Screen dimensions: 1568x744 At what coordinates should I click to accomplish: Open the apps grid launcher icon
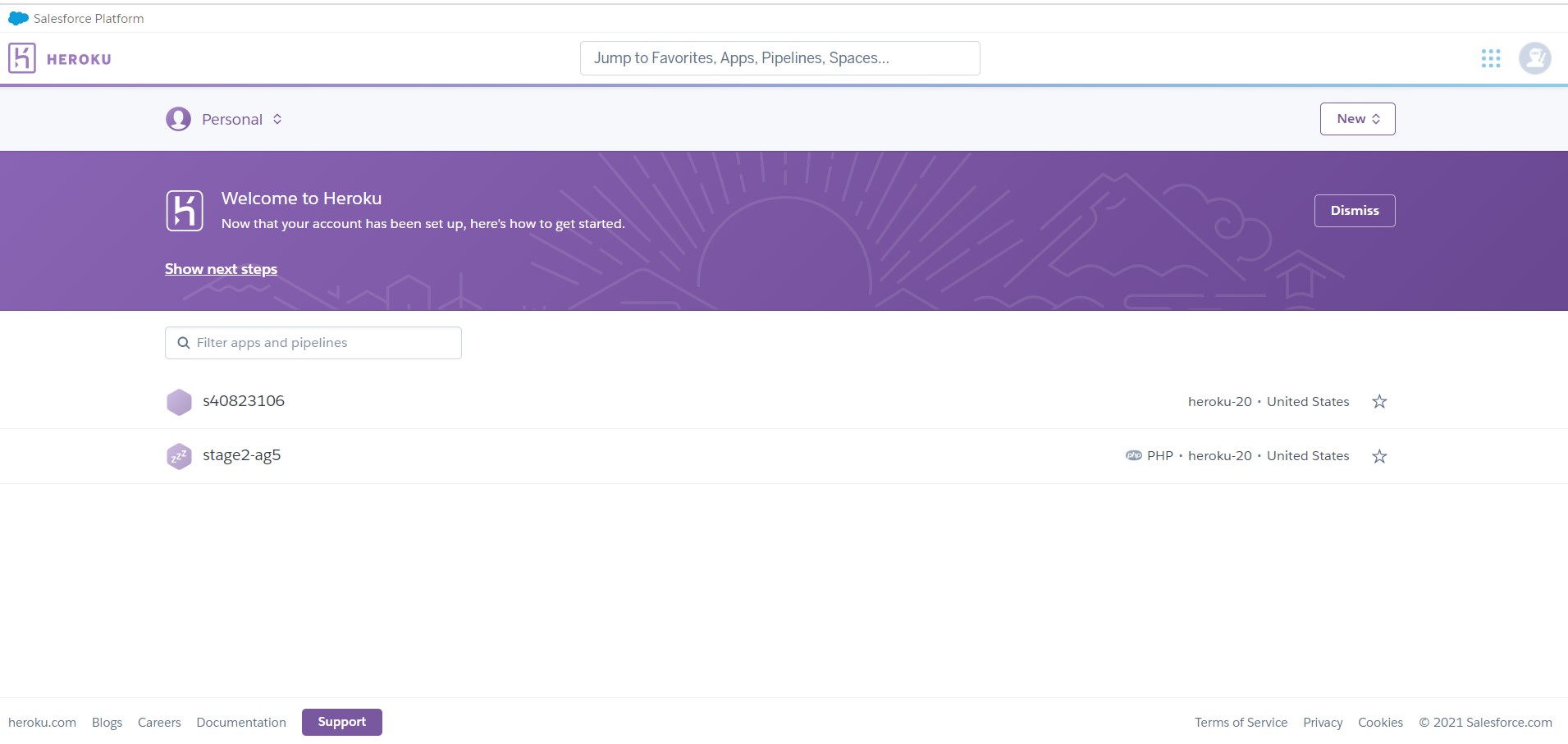click(1491, 58)
